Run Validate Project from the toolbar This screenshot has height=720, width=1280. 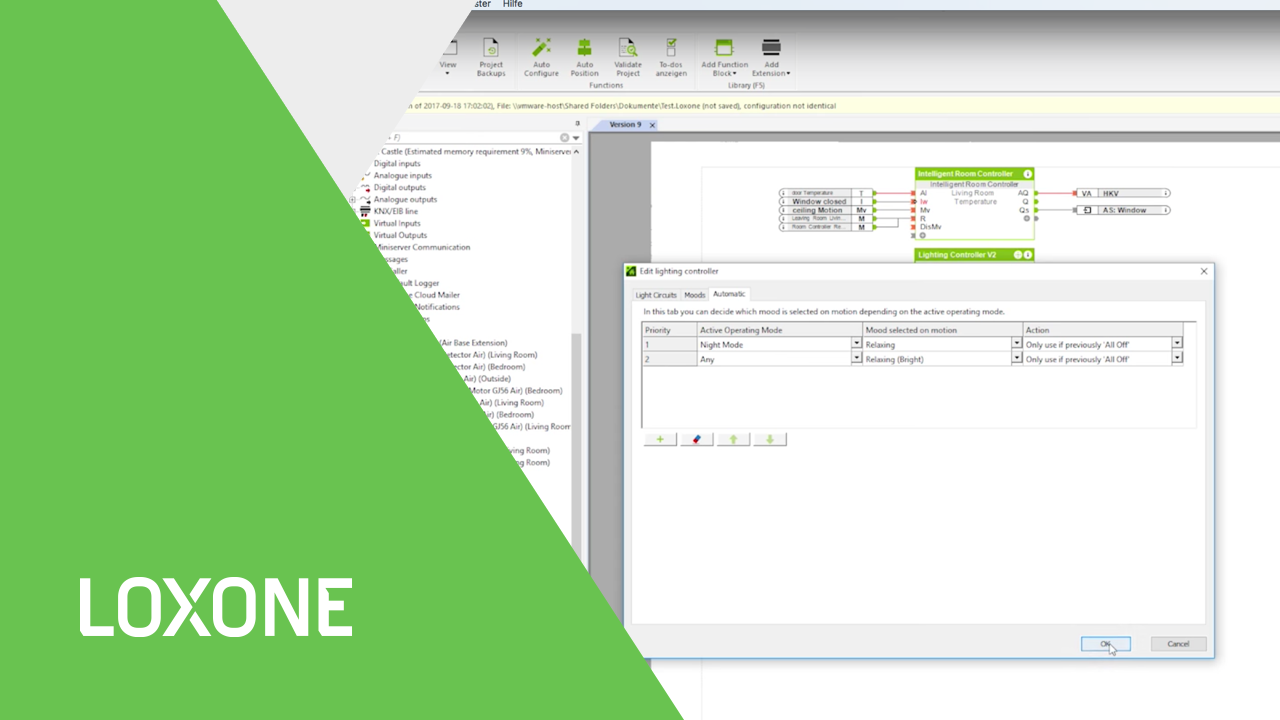click(628, 48)
